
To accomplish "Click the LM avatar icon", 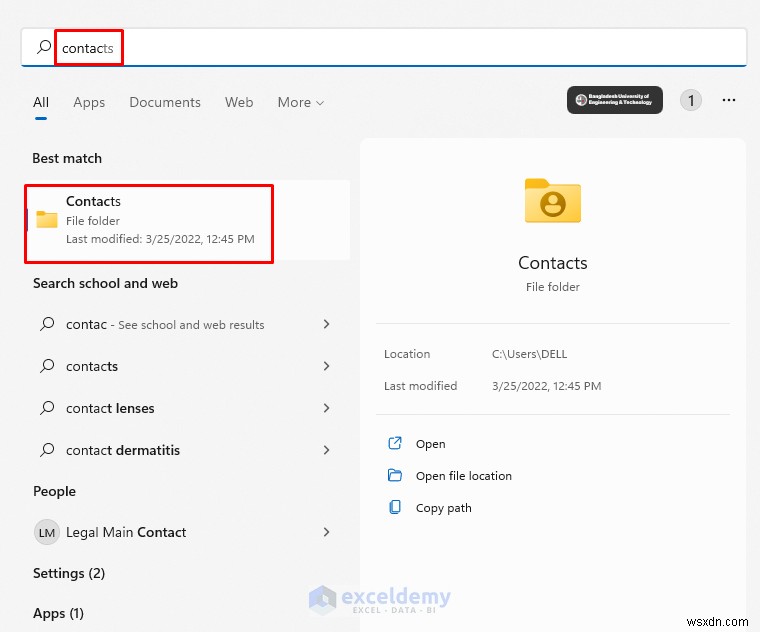I will [47, 533].
